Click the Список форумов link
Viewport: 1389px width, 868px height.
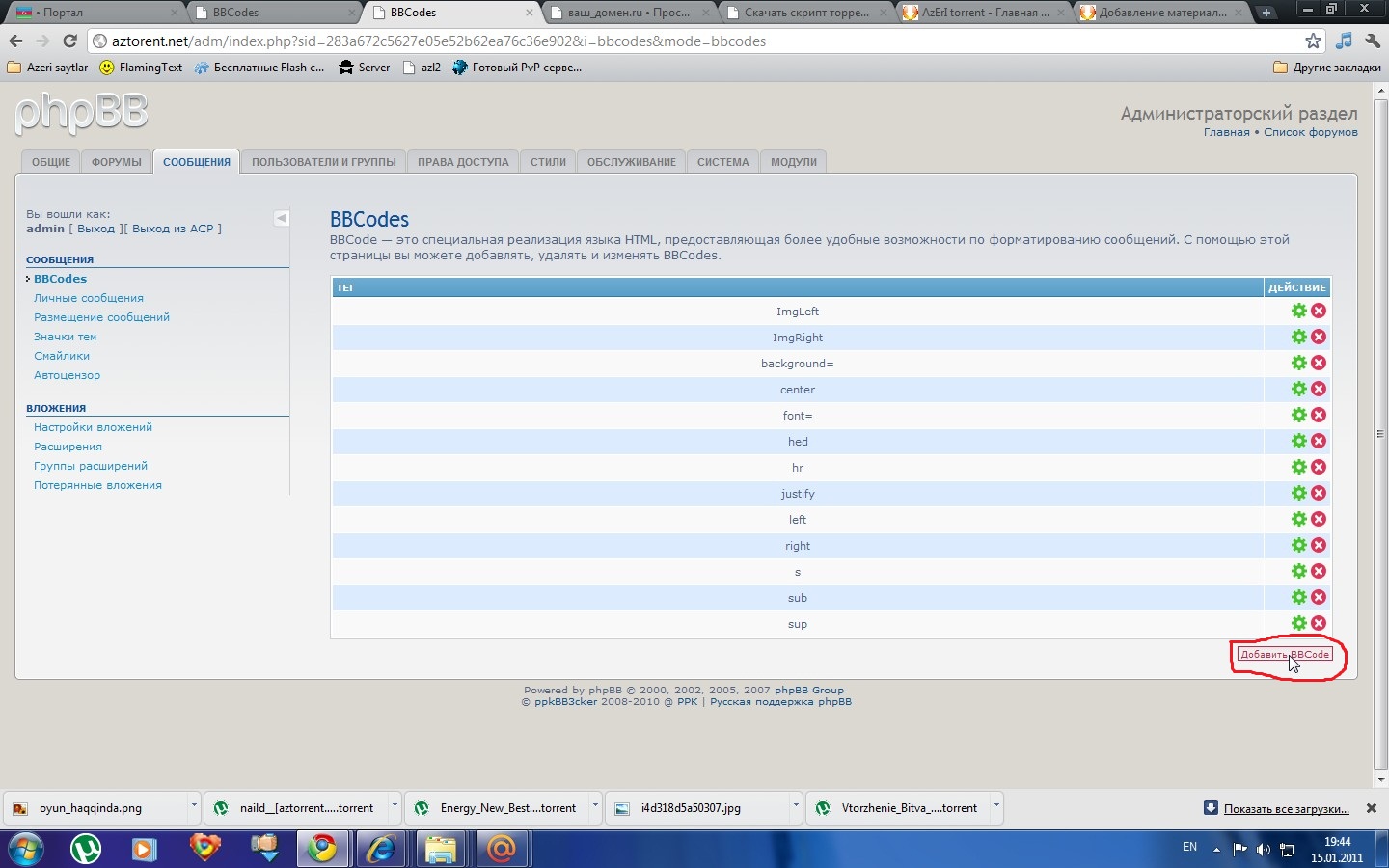(1311, 132)
